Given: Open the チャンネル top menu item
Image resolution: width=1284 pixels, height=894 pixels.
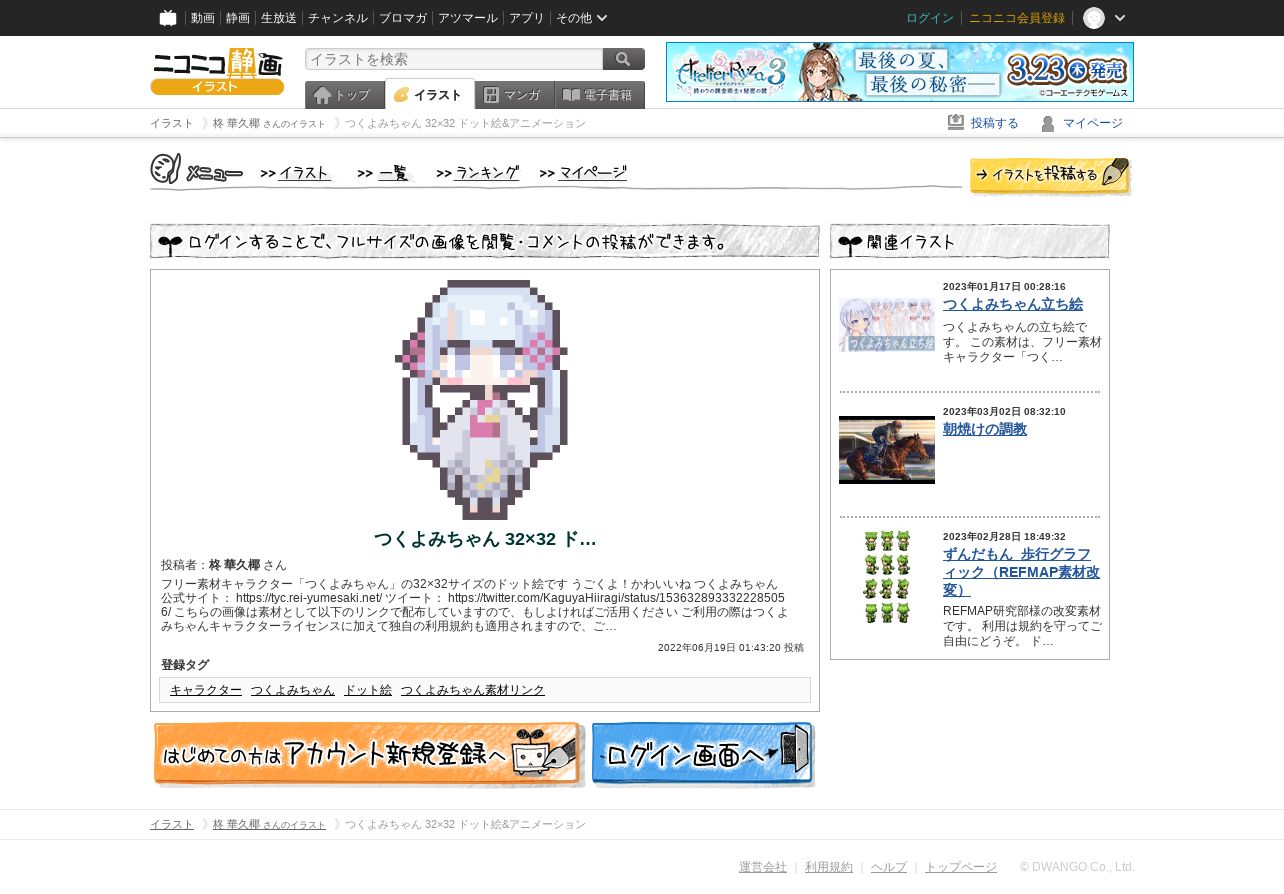Looking at the screenshot, I should (x=338, y=18).
